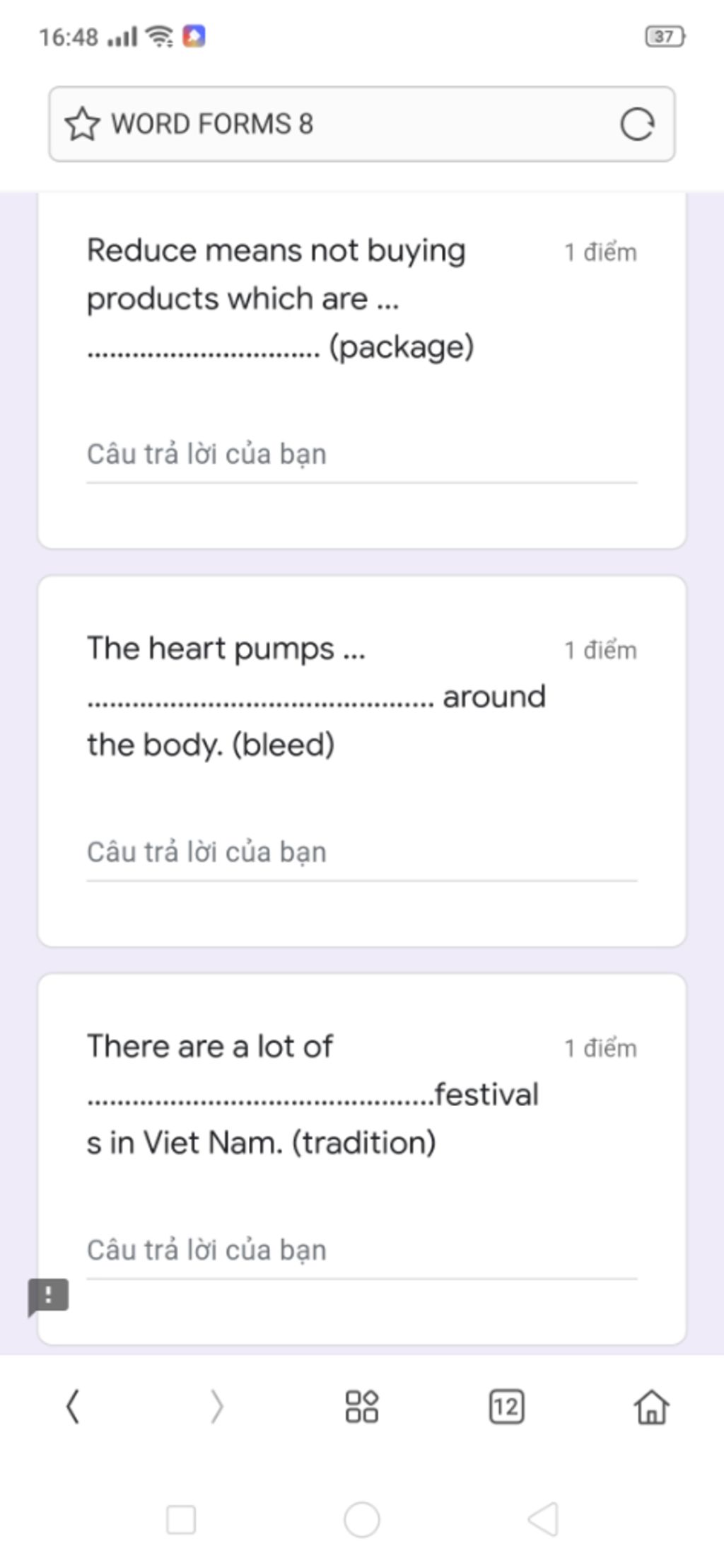Tap the battery indicator in status bar
Screen dimensions: 724x1568
click(x=665, y=36)
